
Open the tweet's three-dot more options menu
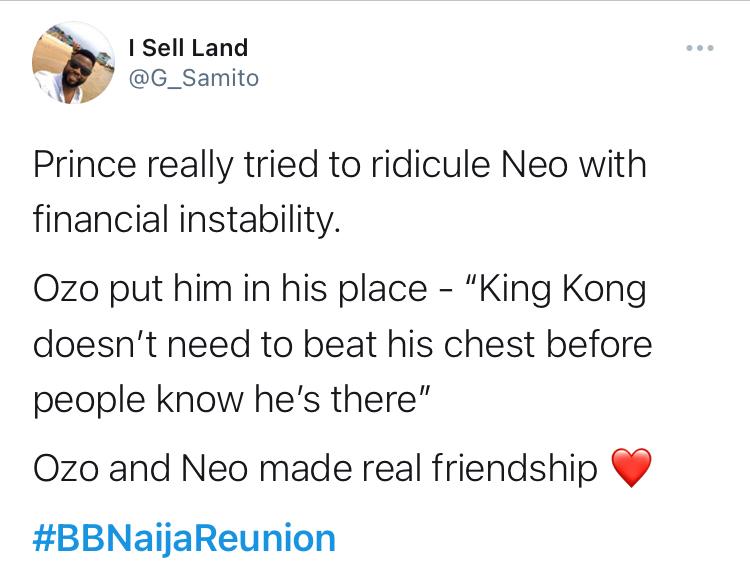click(x=700, y=48)
